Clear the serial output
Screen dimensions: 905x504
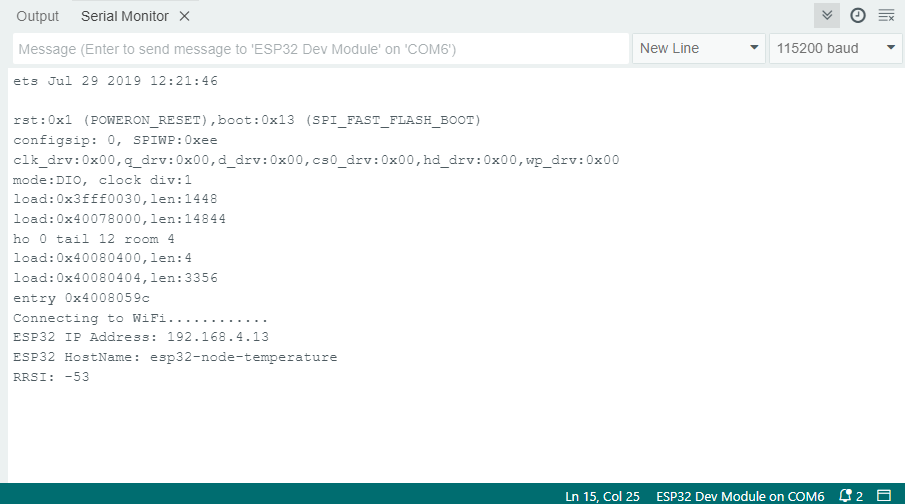tap(886, 15)
